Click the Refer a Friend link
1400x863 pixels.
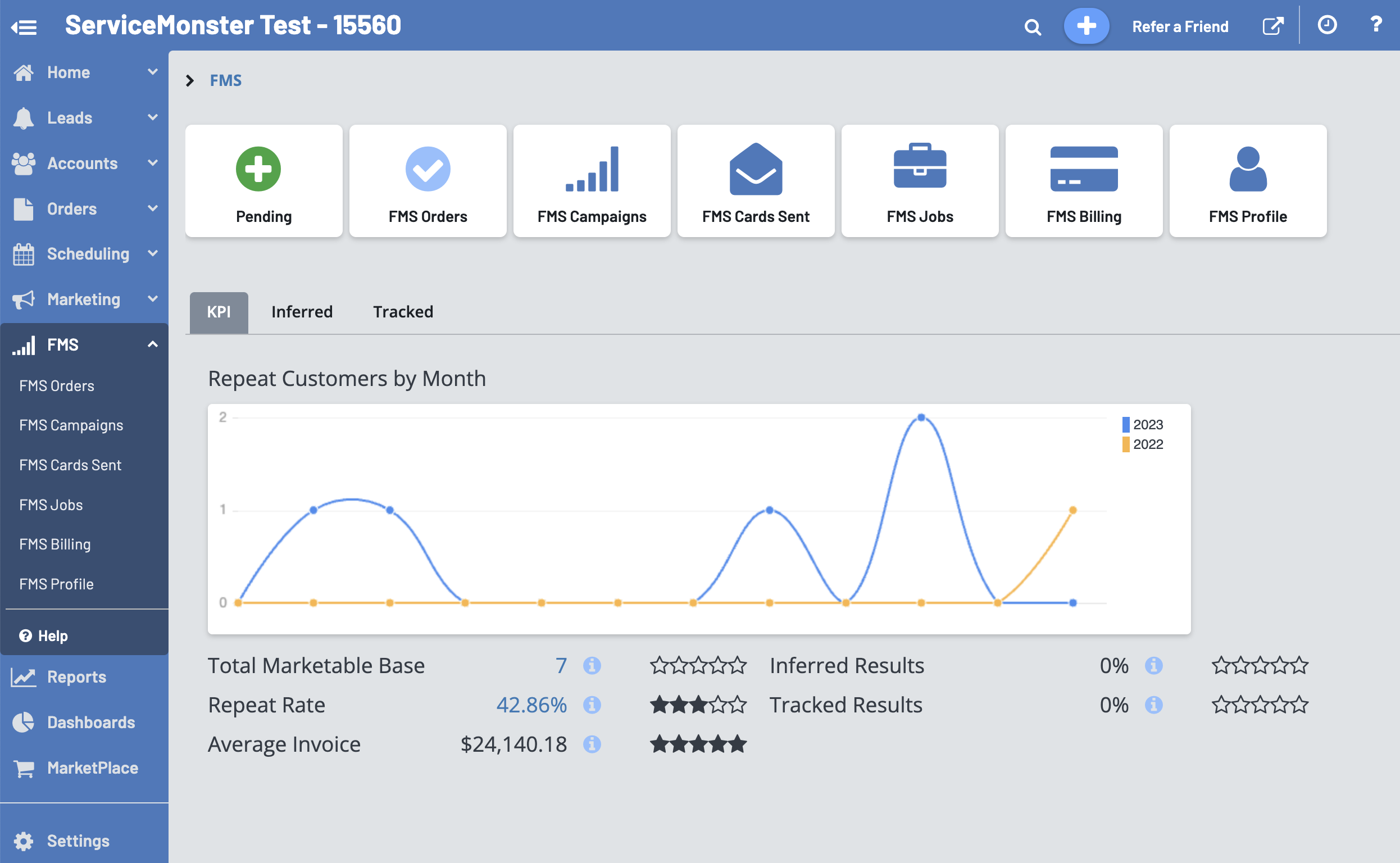(1180, 26)
